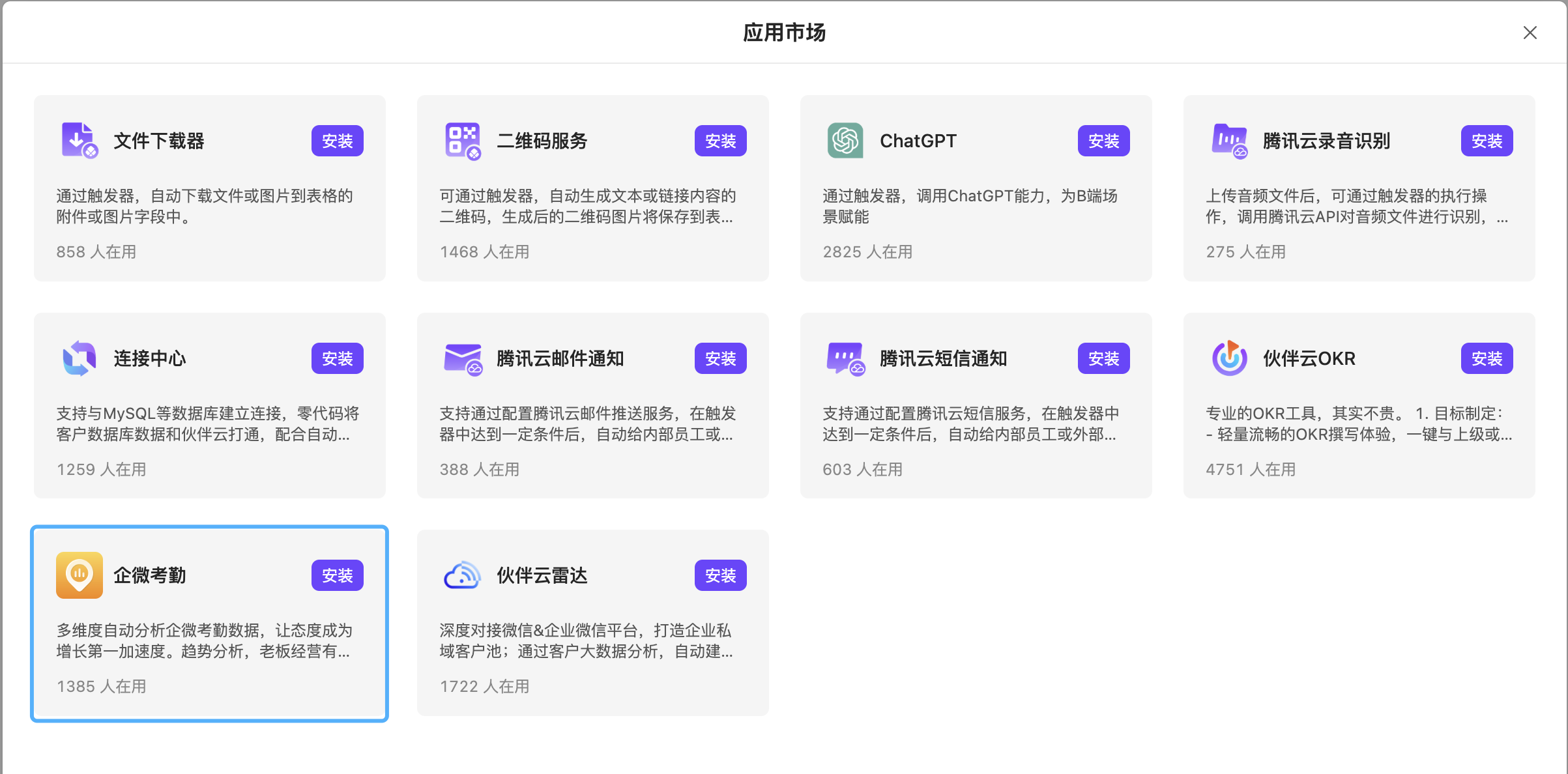Select the 伙伴云OKR title
The height and width of the screenshot is (774, 1568).
pos(1309,358)
